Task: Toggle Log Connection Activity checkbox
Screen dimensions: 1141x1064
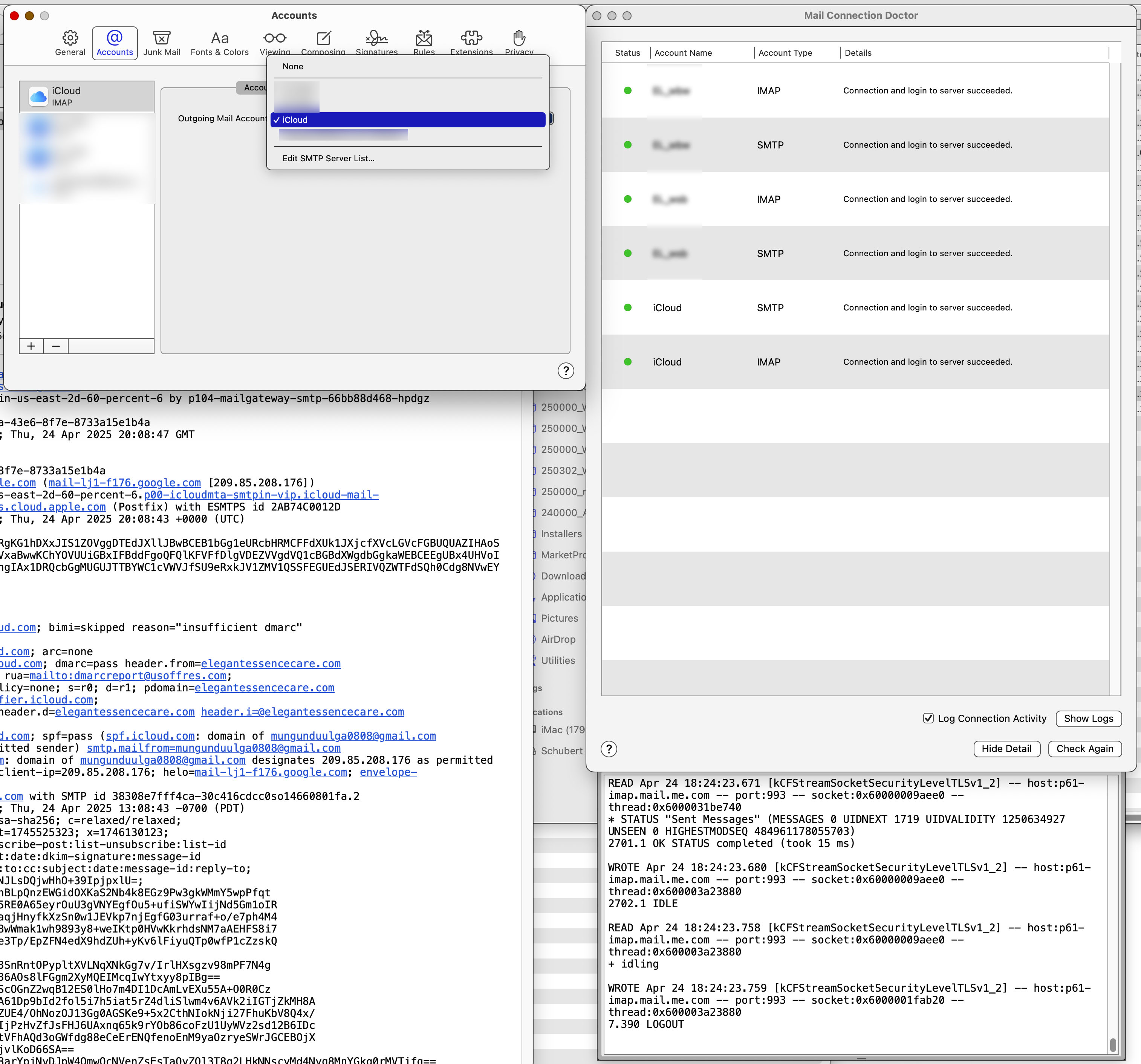Action: pyautogui.click(x=928, y=718)
